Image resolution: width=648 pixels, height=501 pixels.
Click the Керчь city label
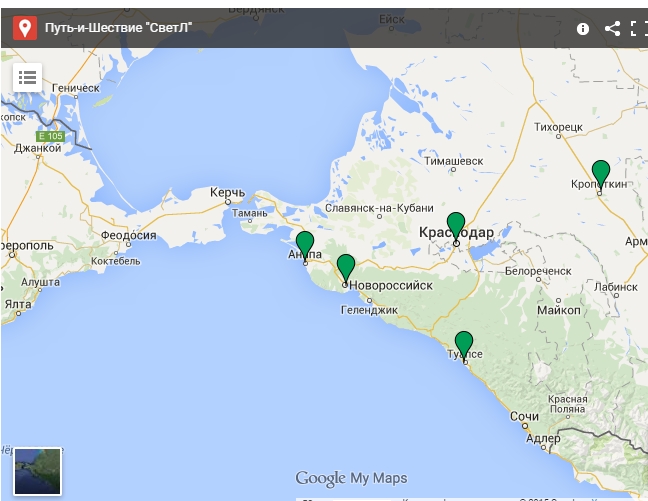227,192
